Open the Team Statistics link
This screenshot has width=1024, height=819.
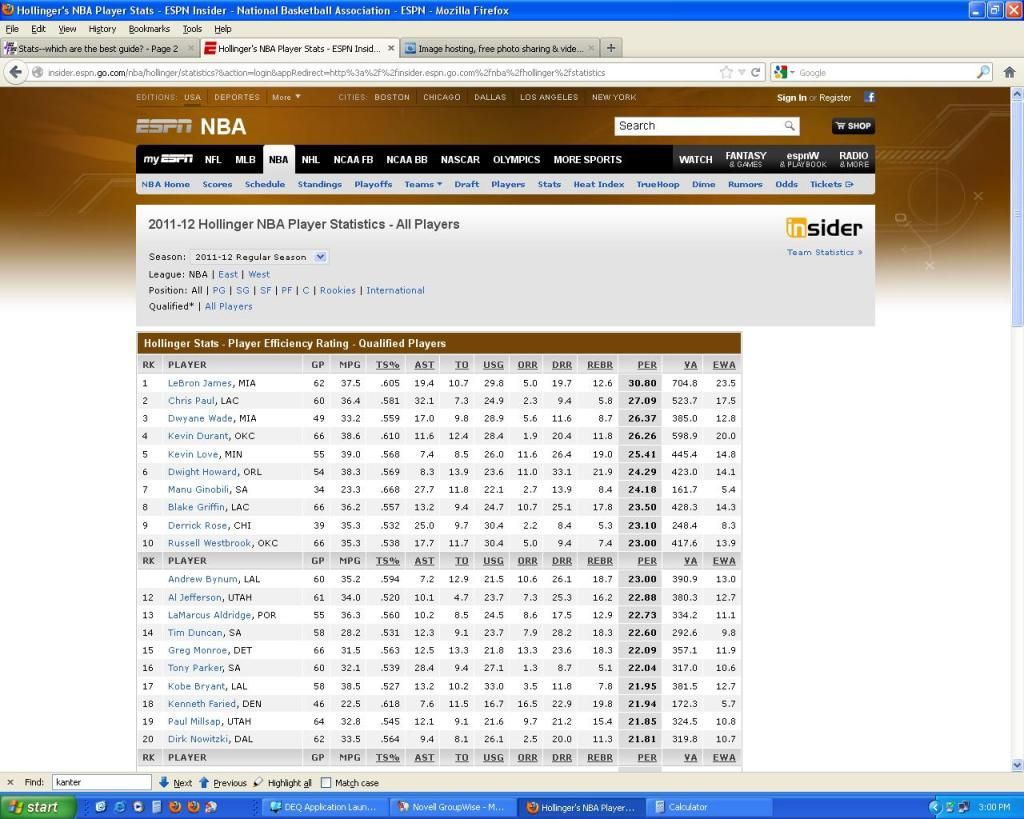pos(824,252)
